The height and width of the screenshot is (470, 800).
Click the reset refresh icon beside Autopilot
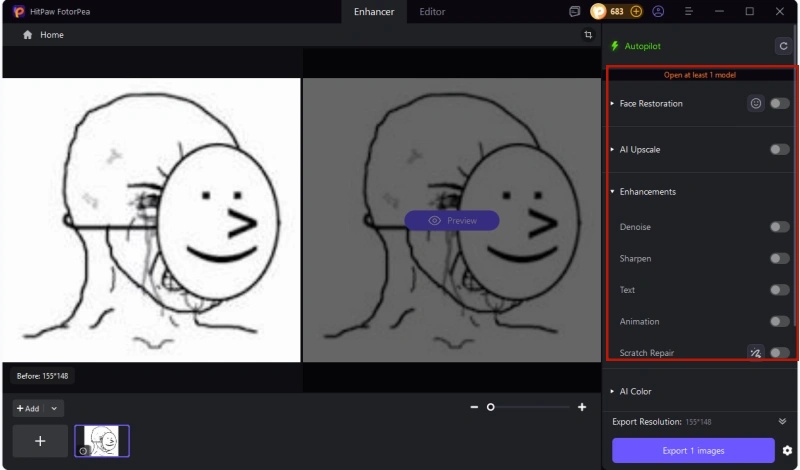(x=783, y=46)
